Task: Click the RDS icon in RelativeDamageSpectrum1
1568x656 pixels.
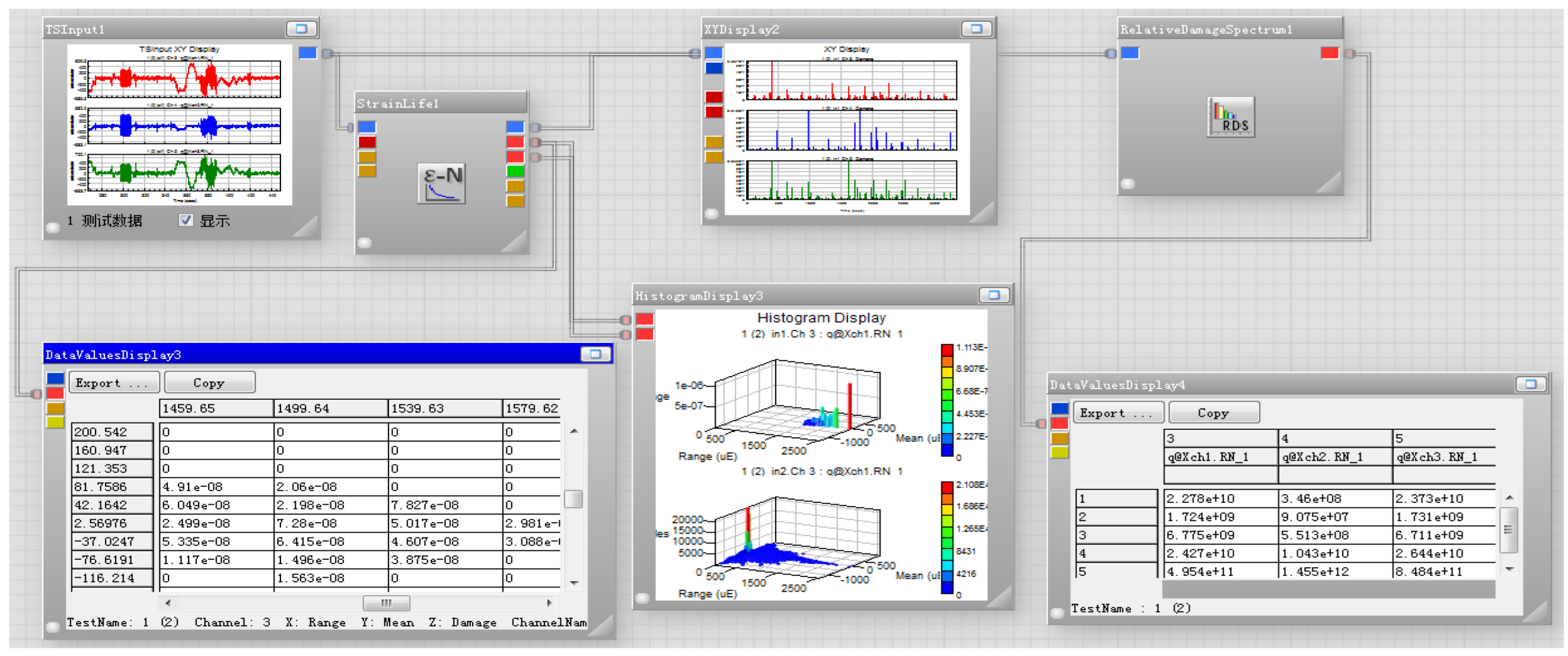Action: click(x=1230, y=117)
